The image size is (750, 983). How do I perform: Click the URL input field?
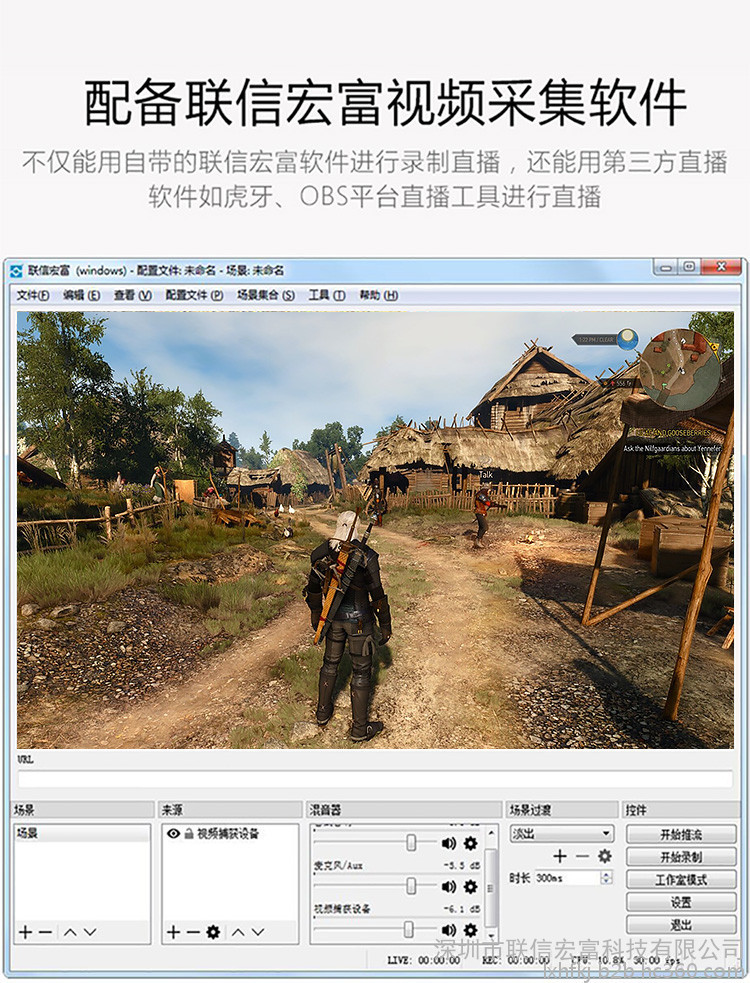375,779
